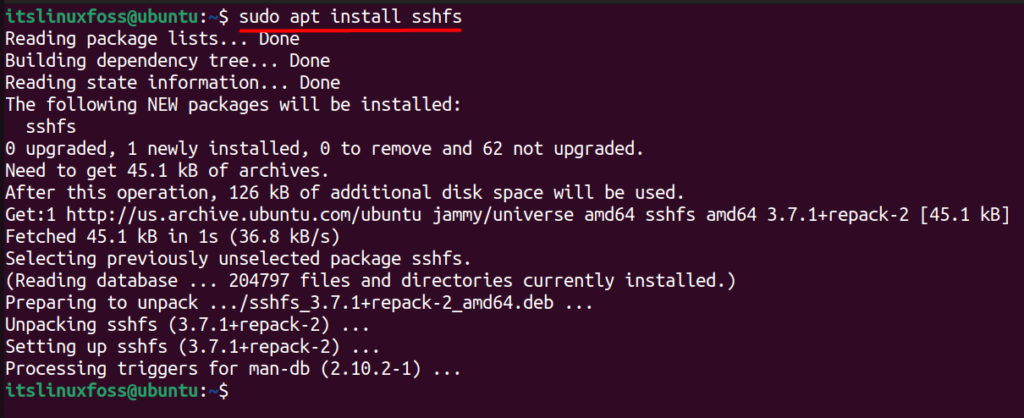1024x418 pixels.
Task: Click the 'After this operation, 126 kB' line
Action: coord(345,193)
